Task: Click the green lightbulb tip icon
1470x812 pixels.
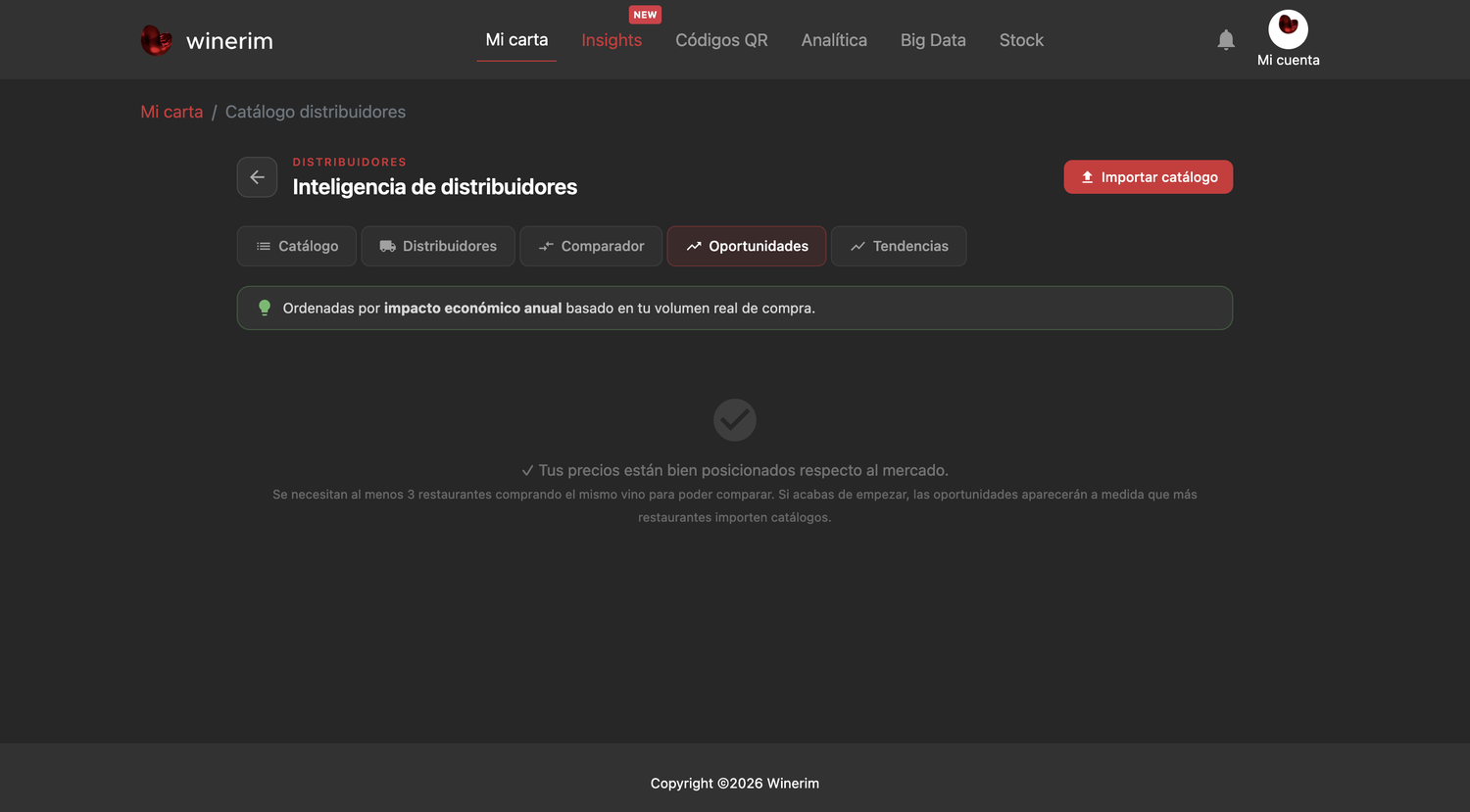Action: click(264, 308)
